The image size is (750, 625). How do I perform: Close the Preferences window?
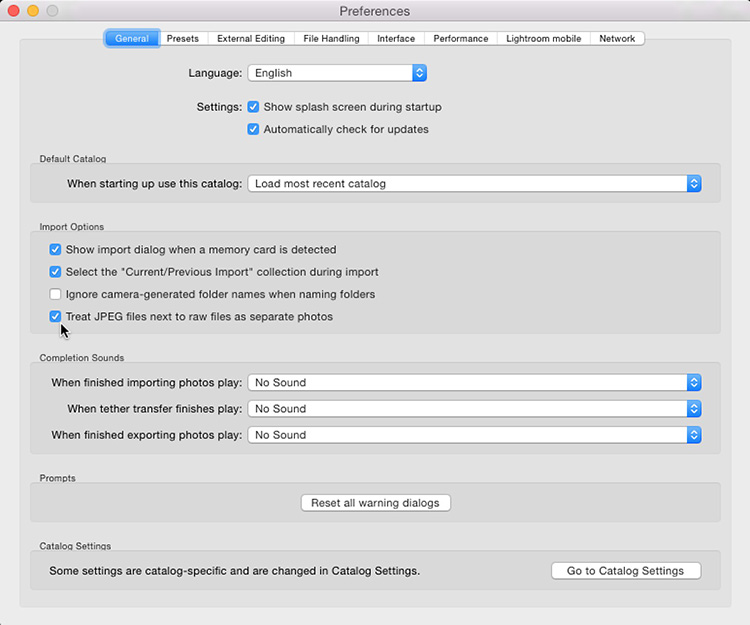pyautogui.click(x=13, y=11)
